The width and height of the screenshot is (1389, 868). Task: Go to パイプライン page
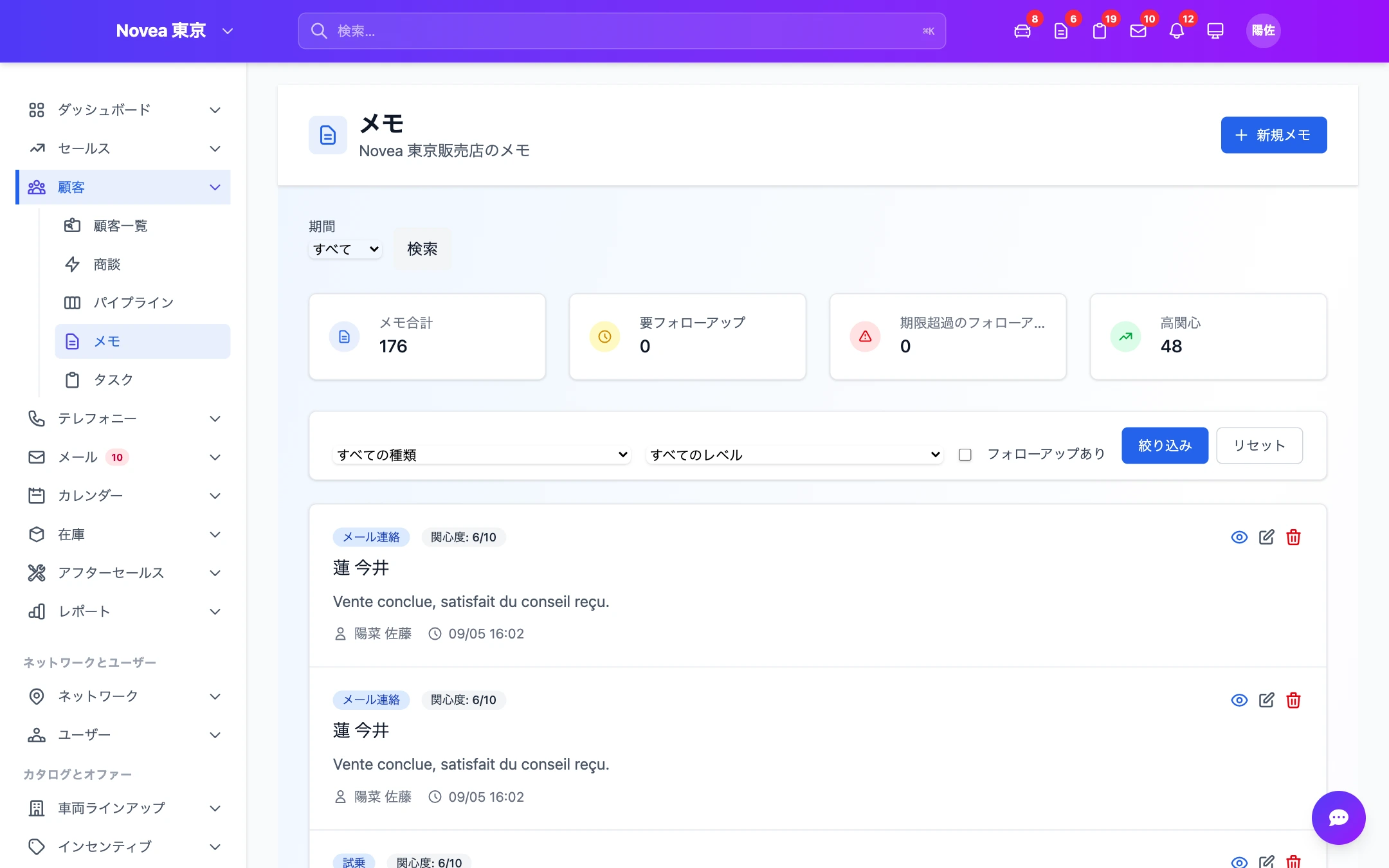[143, 303]
